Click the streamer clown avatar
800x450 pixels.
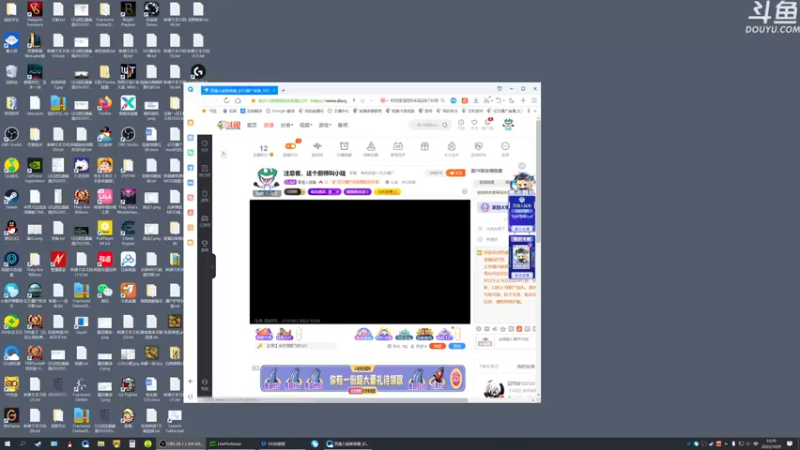click(x=266, y=181)
